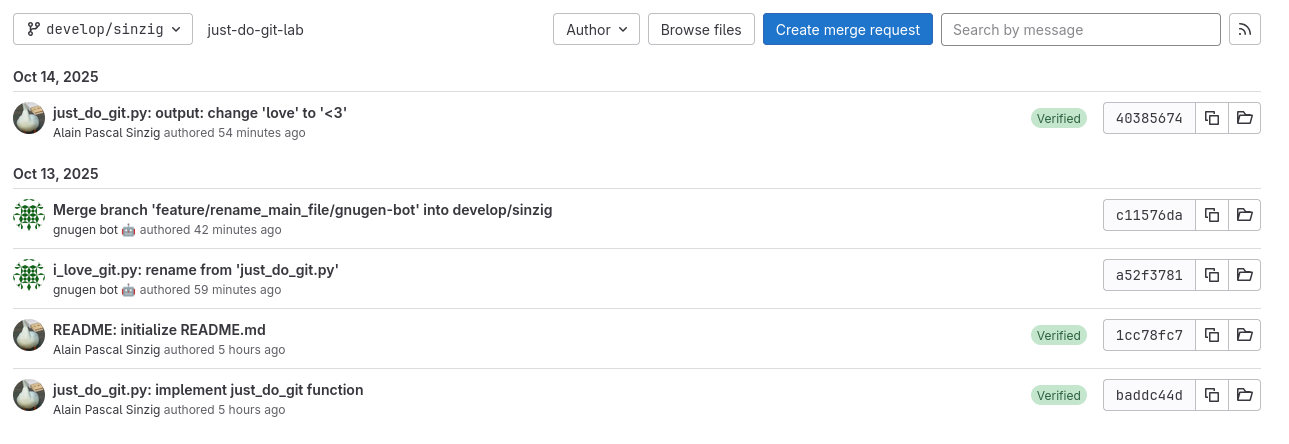1289x444 pixels.
Task: Click Verified badge on commit 40385674
Action: coord(1058,118)
